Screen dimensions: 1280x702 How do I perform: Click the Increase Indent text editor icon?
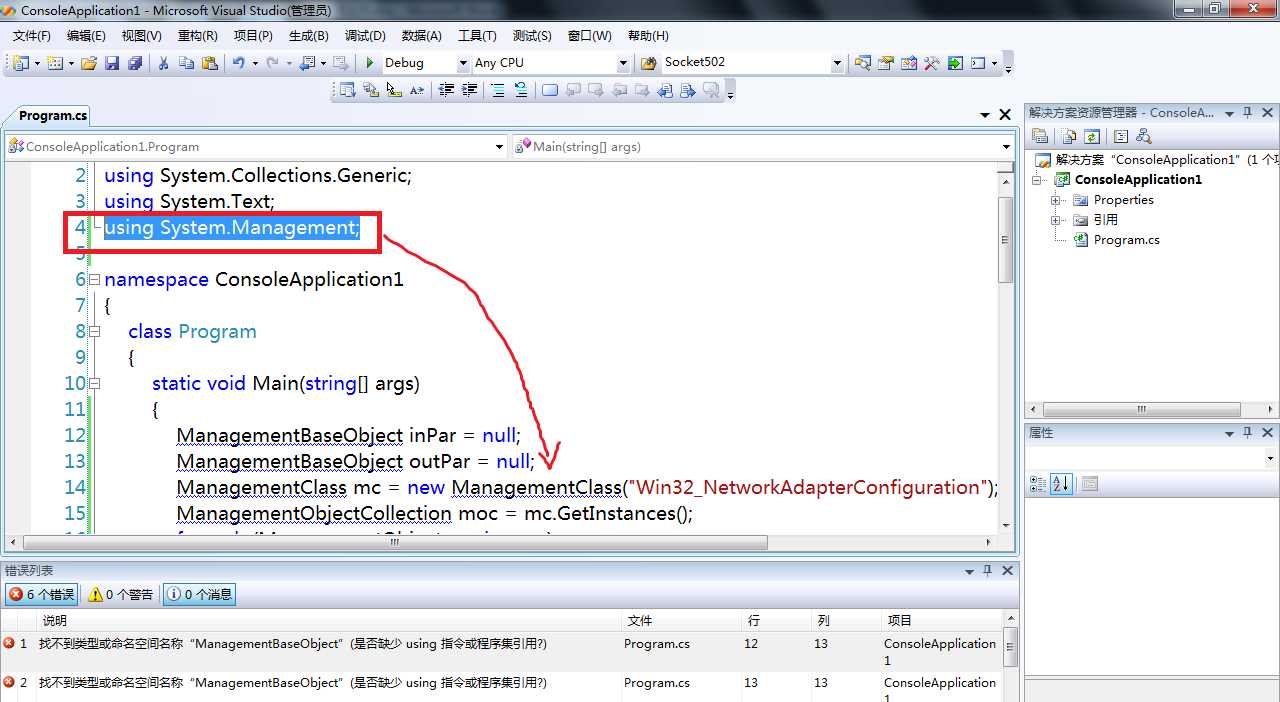point(468,90)
